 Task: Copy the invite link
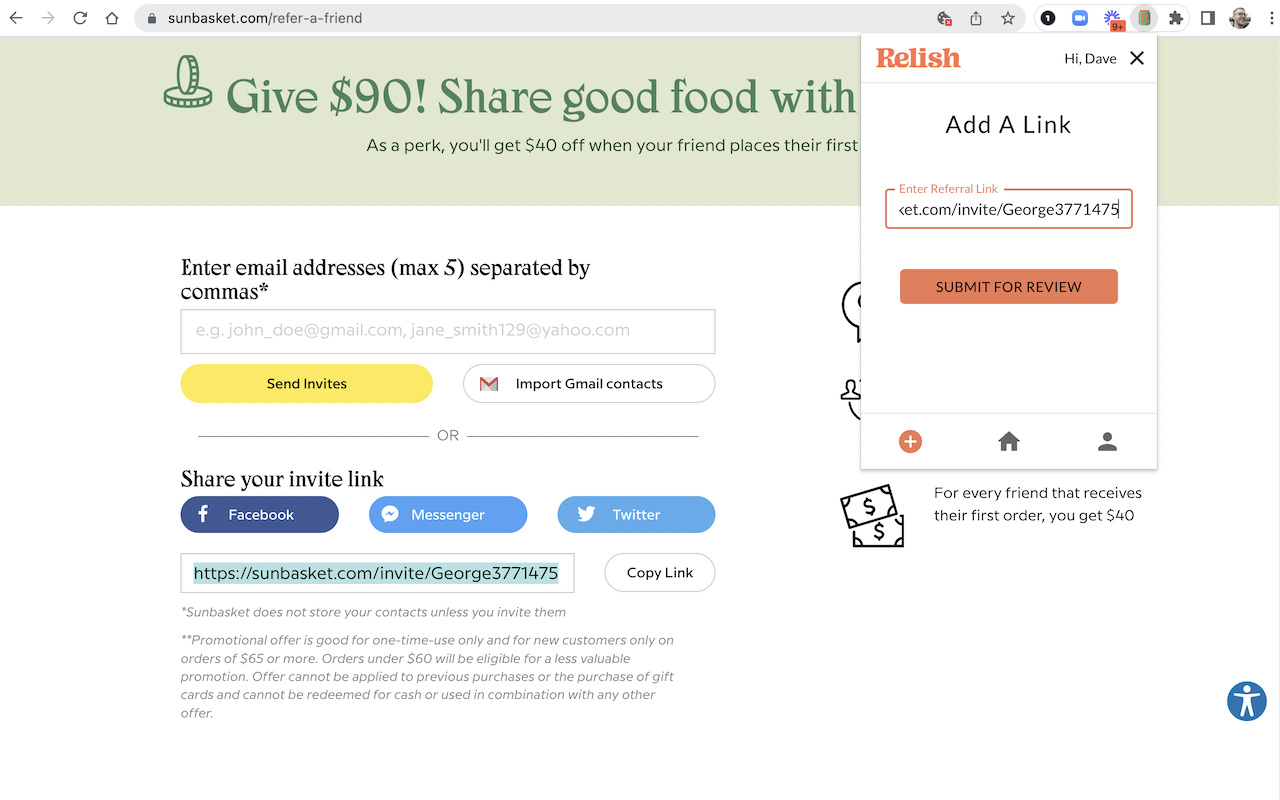point(659,572)
